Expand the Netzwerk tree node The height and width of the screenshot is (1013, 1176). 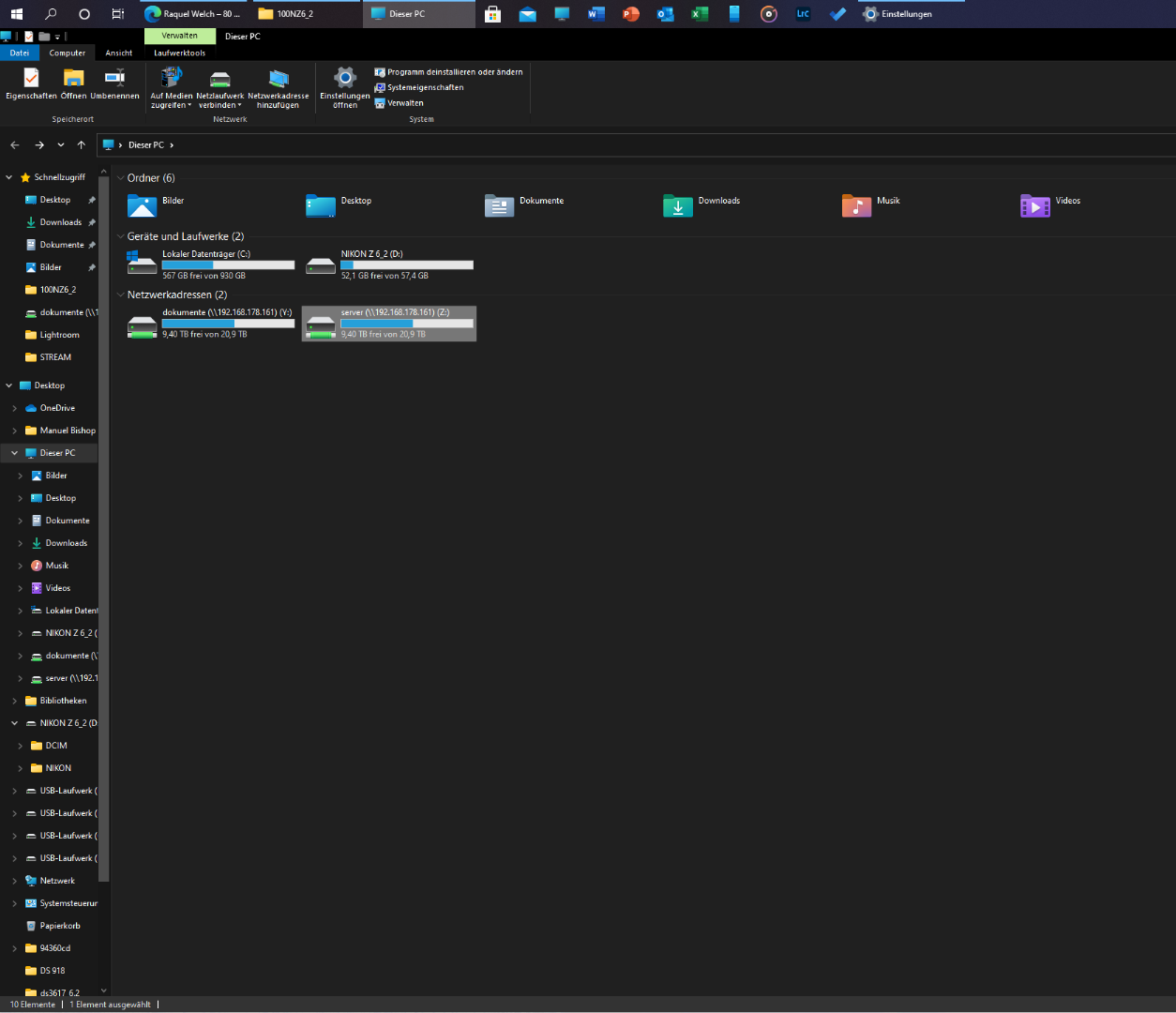coord(14,881)
